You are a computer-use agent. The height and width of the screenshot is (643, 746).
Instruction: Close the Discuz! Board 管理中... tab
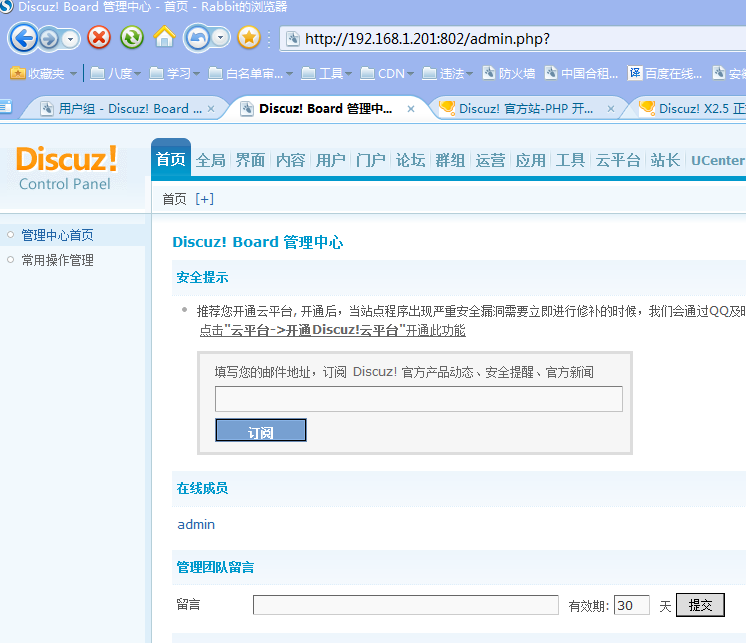(x=411, y=109)
